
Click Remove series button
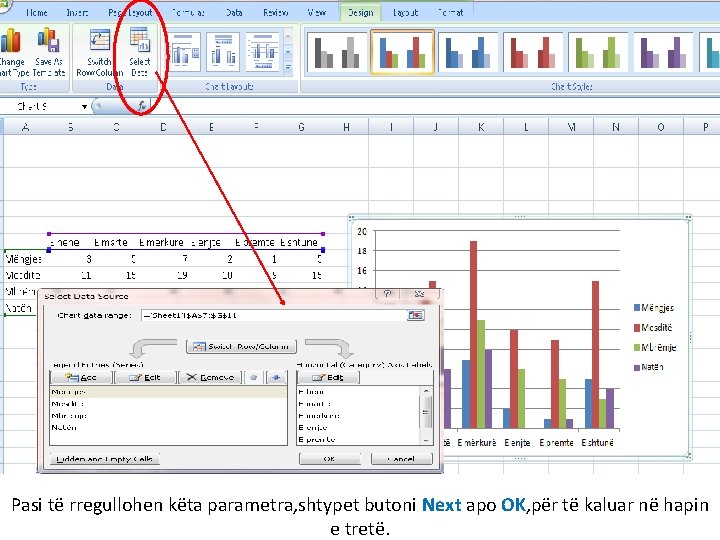[x=210, y=377]
